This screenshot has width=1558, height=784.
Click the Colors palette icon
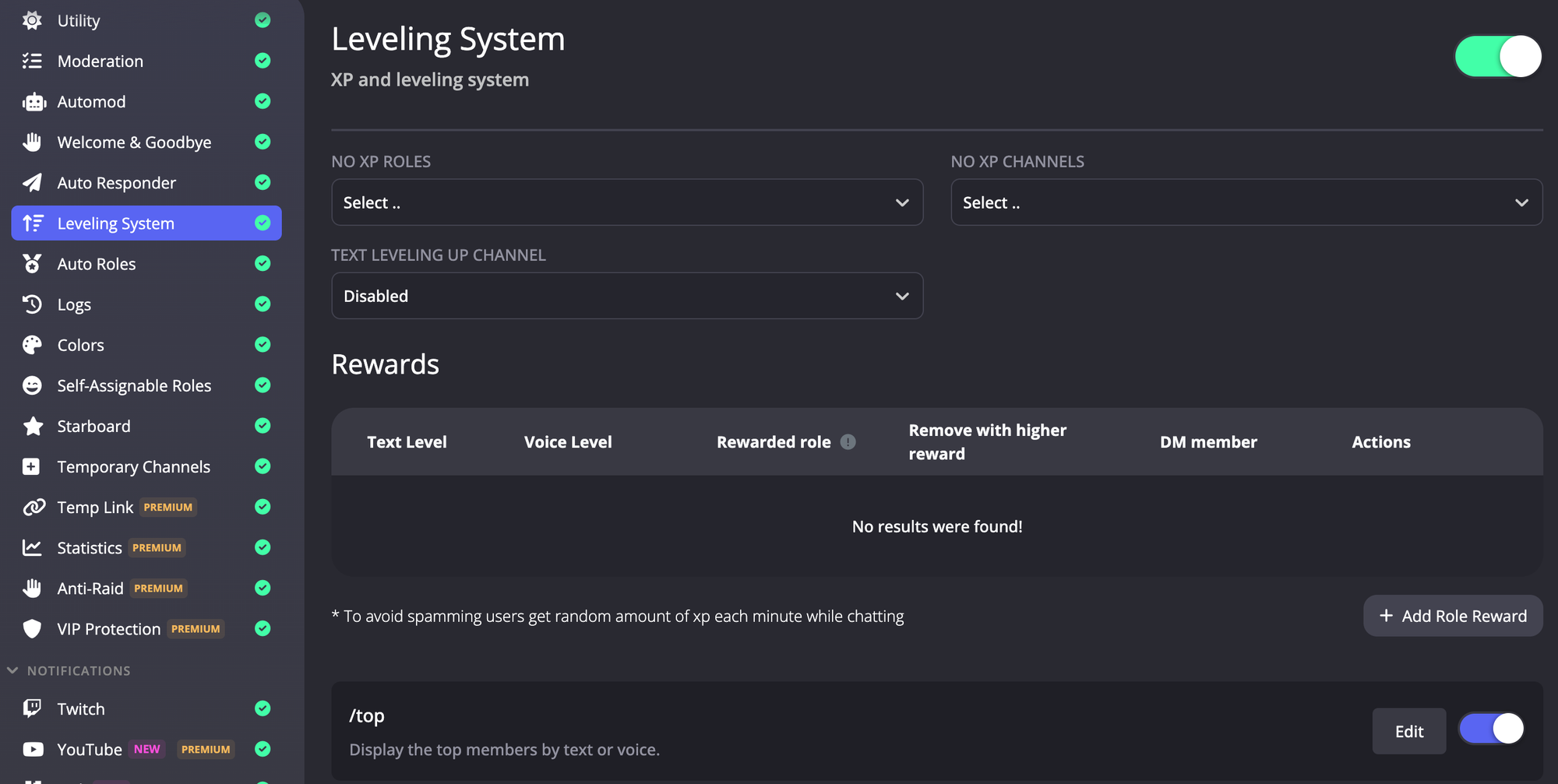pos(32,345)
